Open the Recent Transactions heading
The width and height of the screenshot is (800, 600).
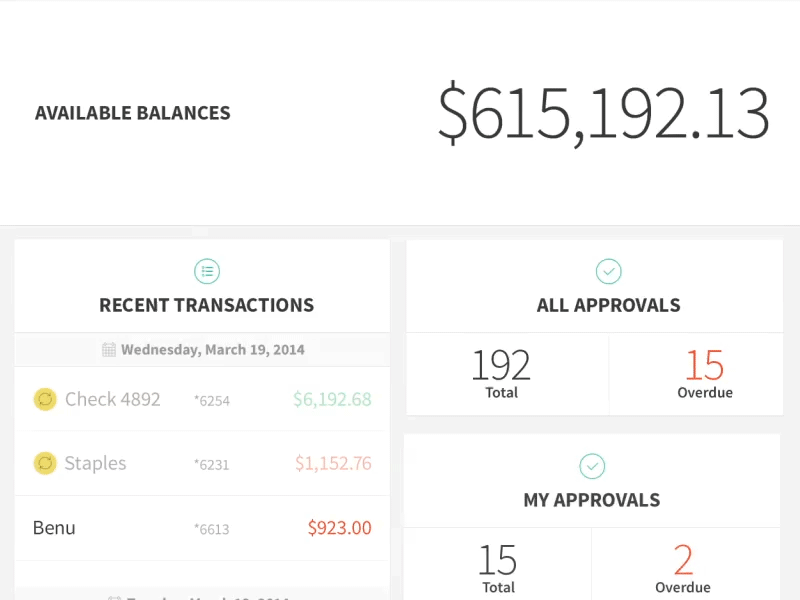click(x=206, y=305)
